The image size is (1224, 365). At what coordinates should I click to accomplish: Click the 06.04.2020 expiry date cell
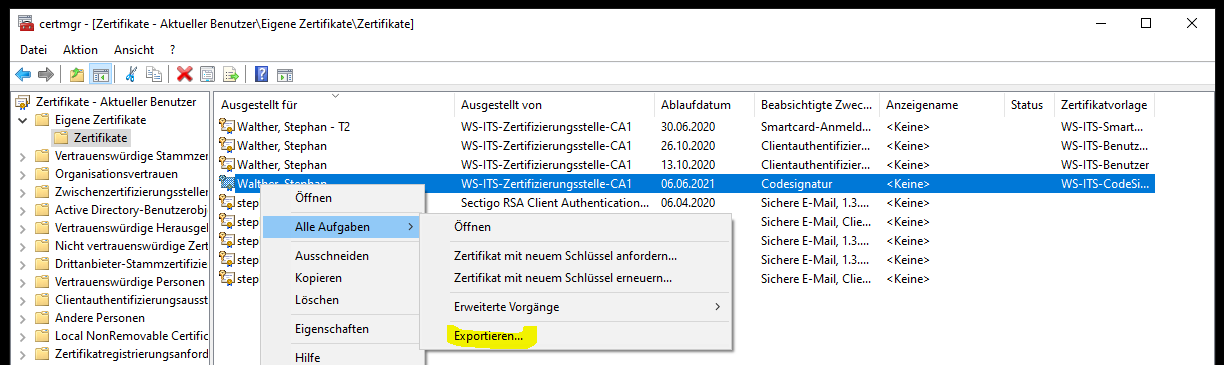688,203
